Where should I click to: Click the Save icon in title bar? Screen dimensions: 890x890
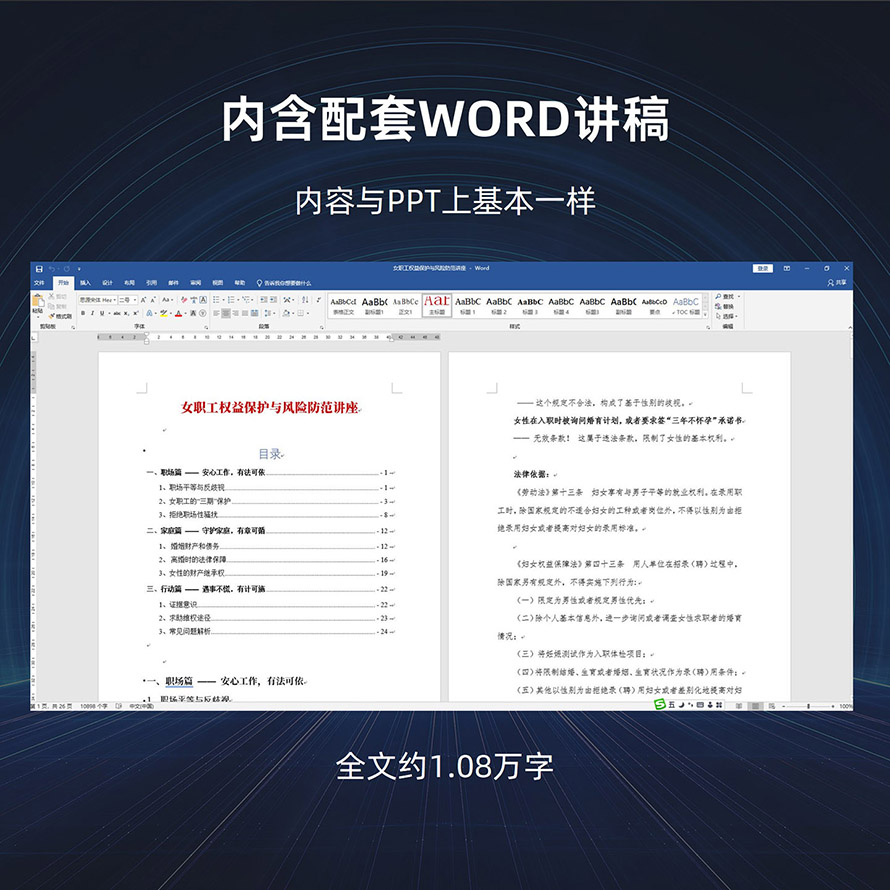point(38,268)
